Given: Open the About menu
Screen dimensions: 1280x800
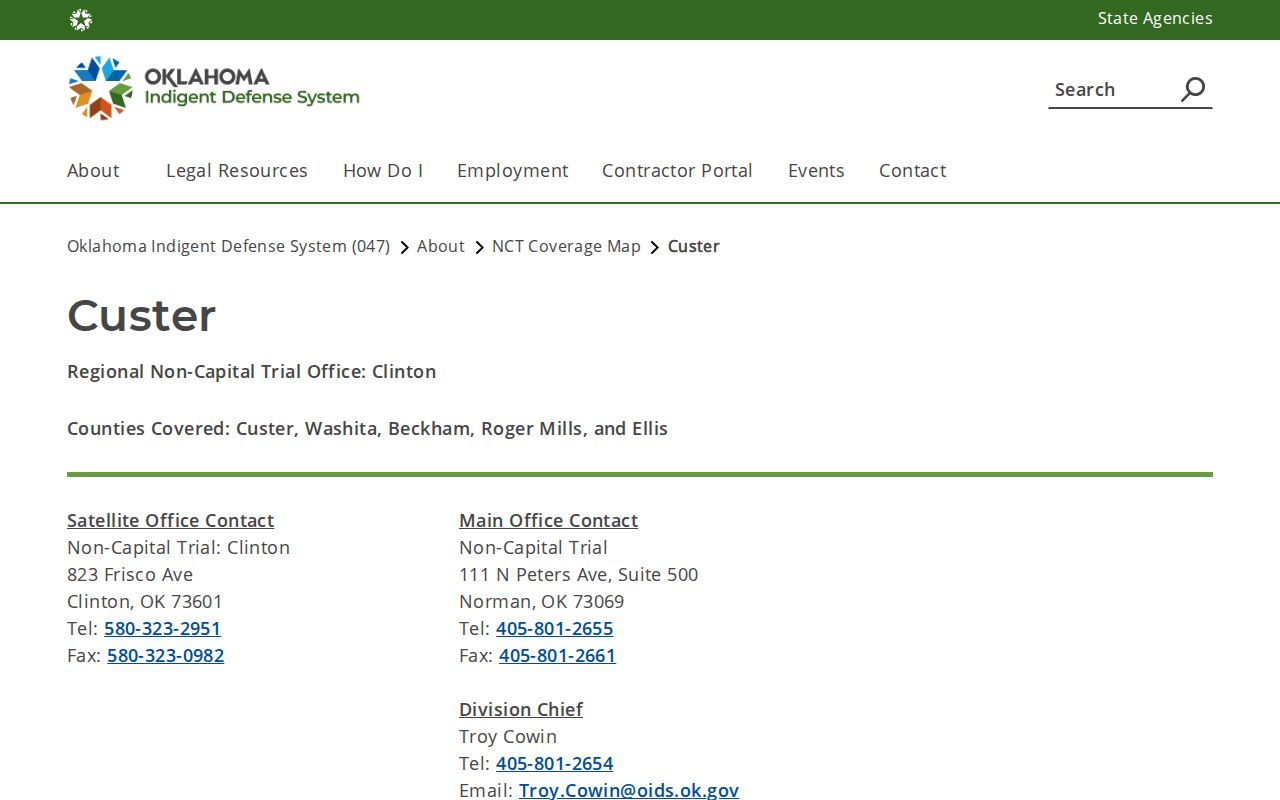Looking at the screenshot, I should click(93, 170).
